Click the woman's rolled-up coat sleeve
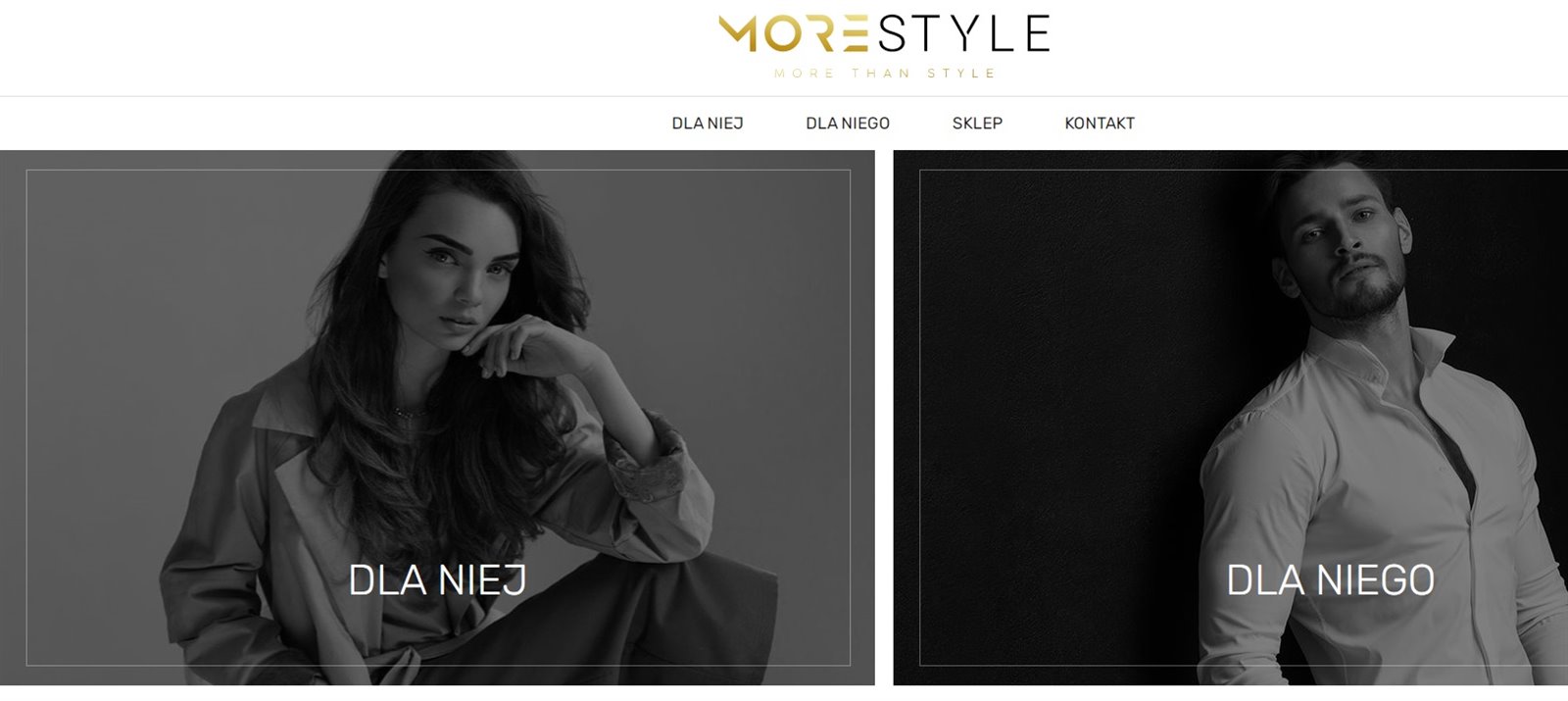The width and height of the screenshot is (1568, 701). pos(647,461)
